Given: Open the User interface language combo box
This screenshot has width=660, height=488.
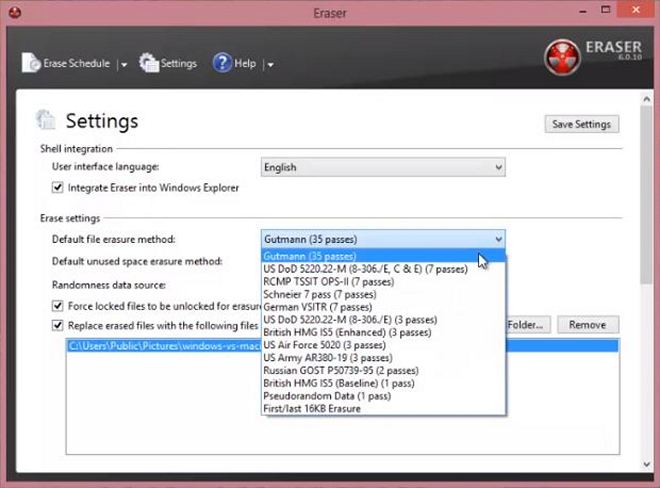Looking at the screenshot, I should tap(383, 167).
